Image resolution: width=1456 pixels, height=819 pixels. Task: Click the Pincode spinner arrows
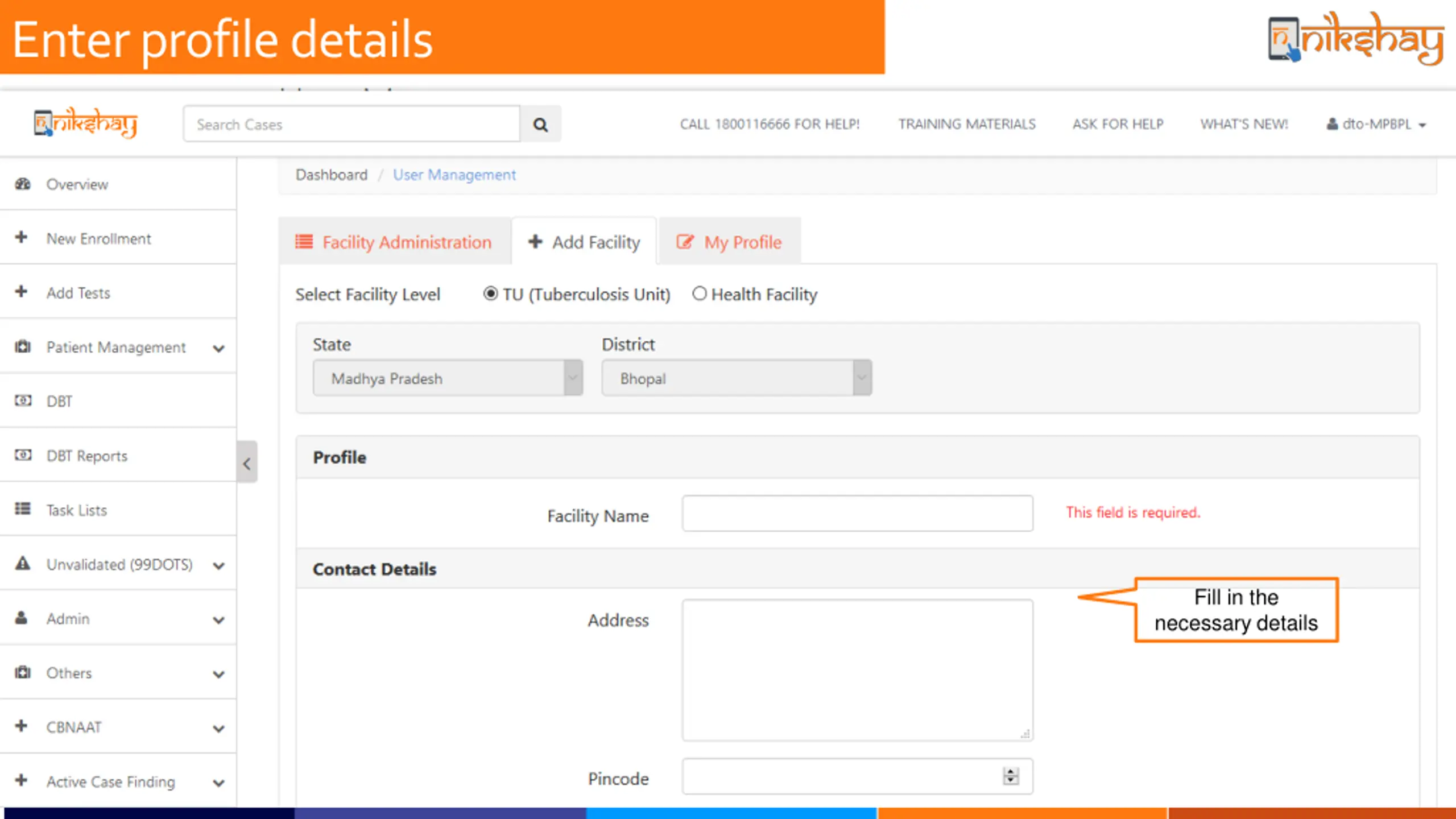click(1011, 776)
